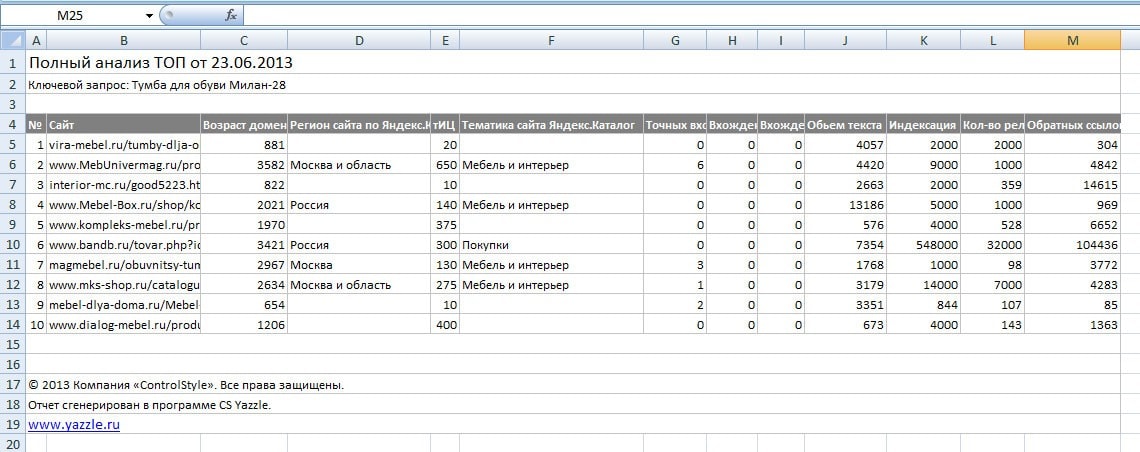This screenshot has width=1140, height=452.
Task: Click indexation value 548000
Action: (923, 245)
